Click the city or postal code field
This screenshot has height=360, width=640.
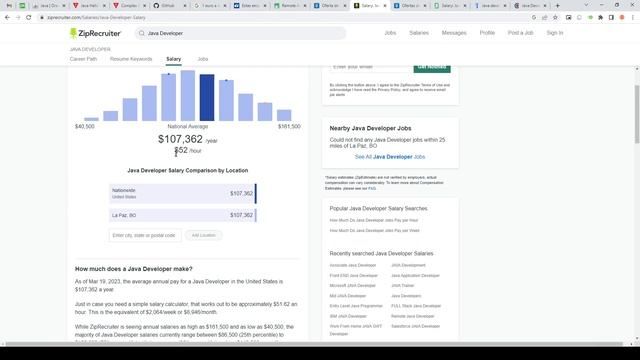[145, 236]
